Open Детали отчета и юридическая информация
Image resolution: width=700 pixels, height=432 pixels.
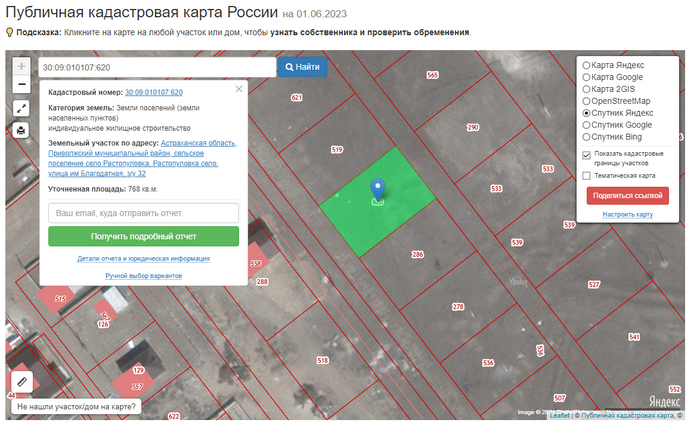pyautogui.click(x=143, y=258)
